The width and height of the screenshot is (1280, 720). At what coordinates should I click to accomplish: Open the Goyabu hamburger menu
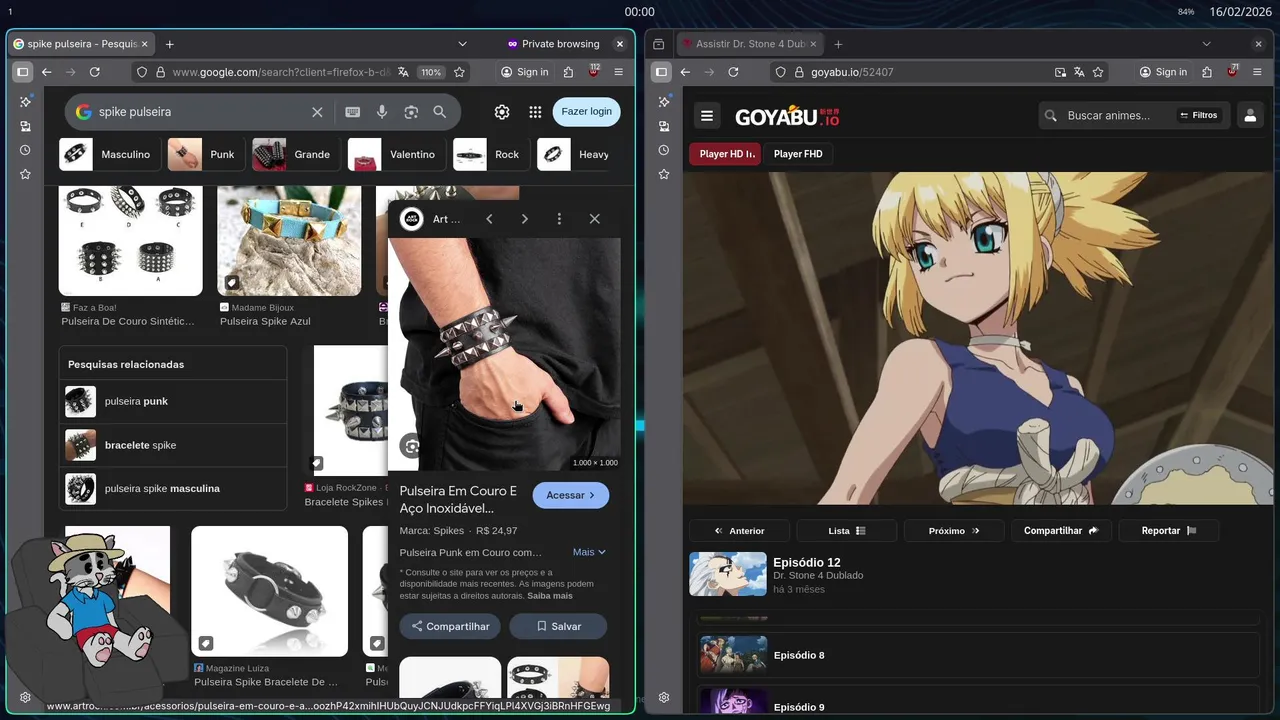tap(707, 115)
